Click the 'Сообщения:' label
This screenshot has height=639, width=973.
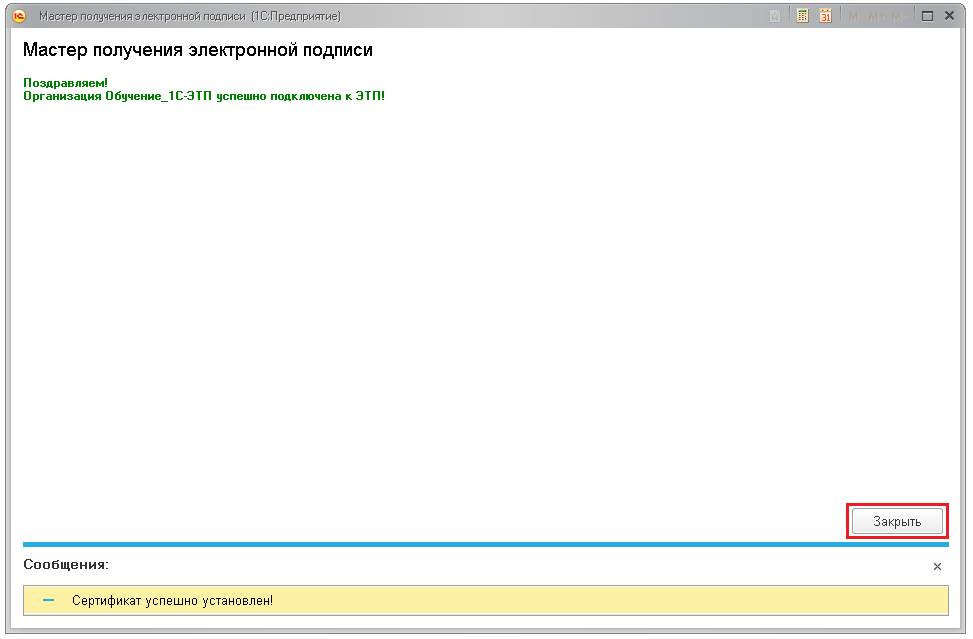pyautogui.click(x=66, y=565)
